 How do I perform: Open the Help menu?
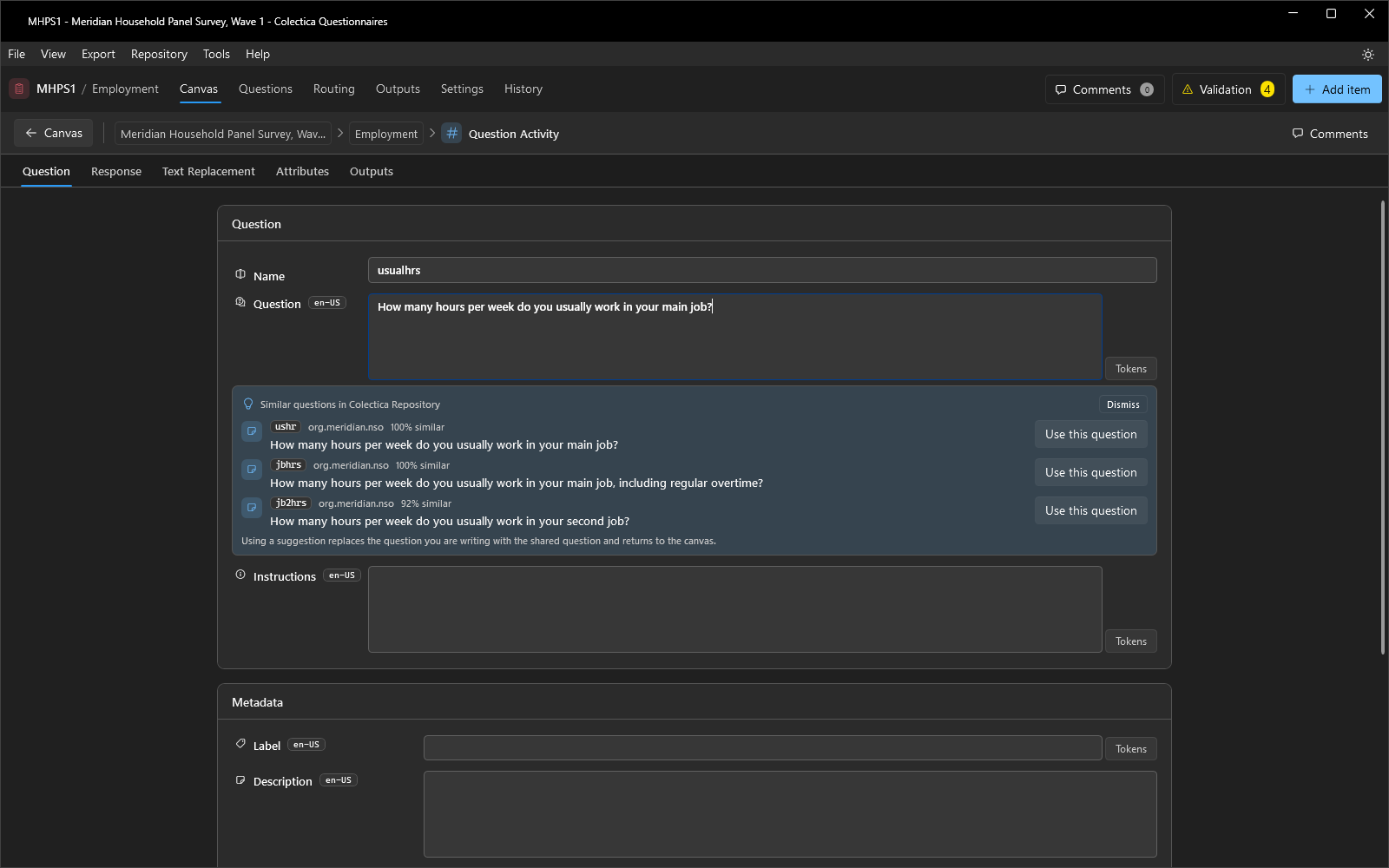pyautogui.click(x=258, y=54)
